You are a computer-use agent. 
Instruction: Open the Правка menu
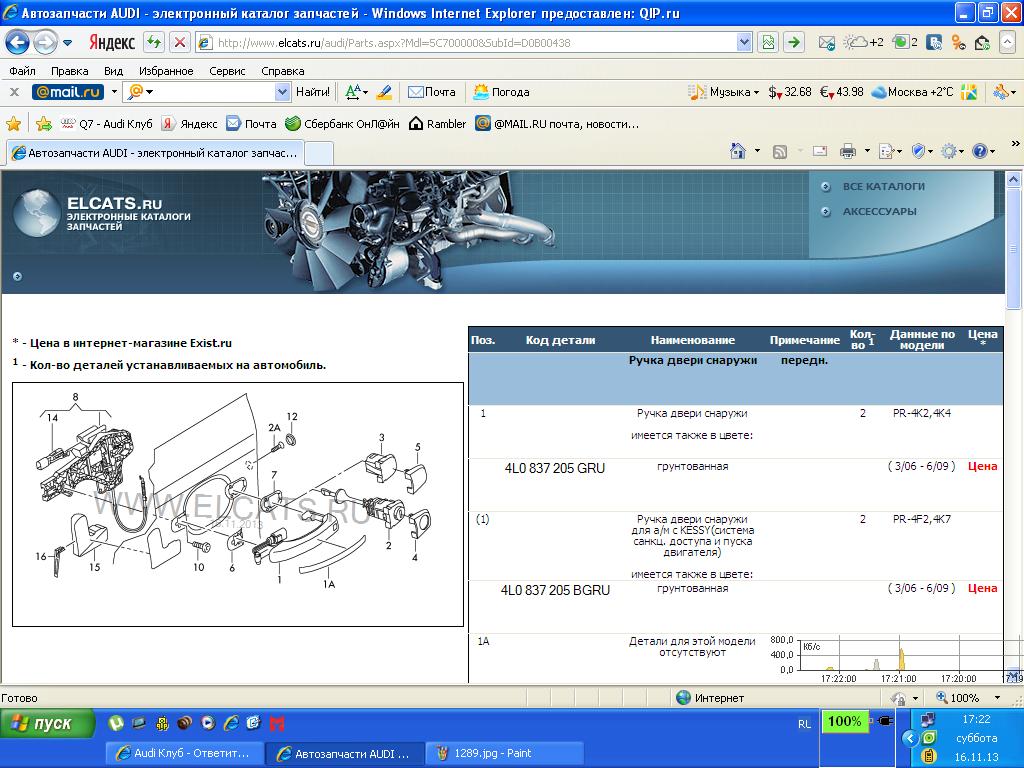[69, 71]
